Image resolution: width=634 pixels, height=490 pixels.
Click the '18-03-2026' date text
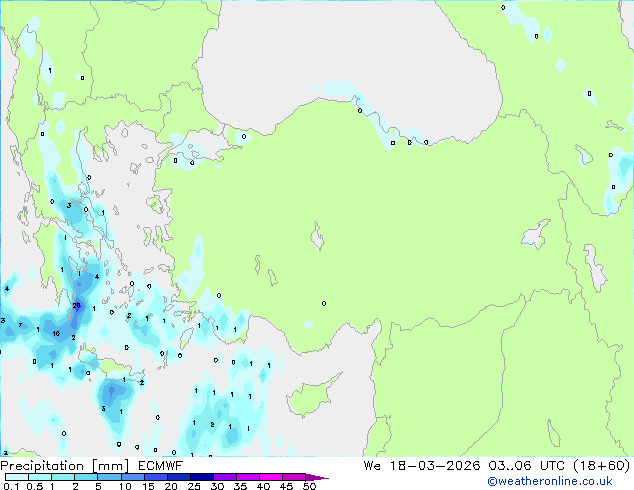click(435, 465)
